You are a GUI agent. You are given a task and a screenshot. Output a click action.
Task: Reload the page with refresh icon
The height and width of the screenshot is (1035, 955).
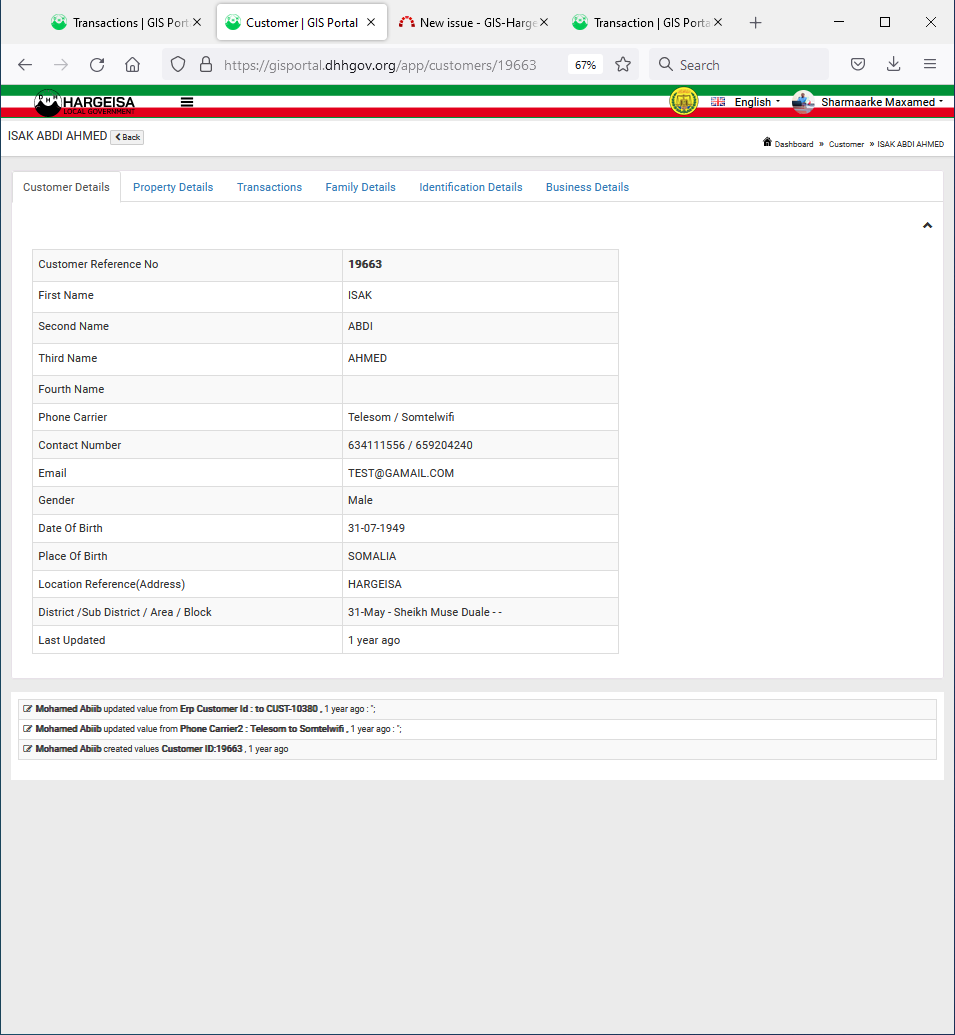[97, 65]
